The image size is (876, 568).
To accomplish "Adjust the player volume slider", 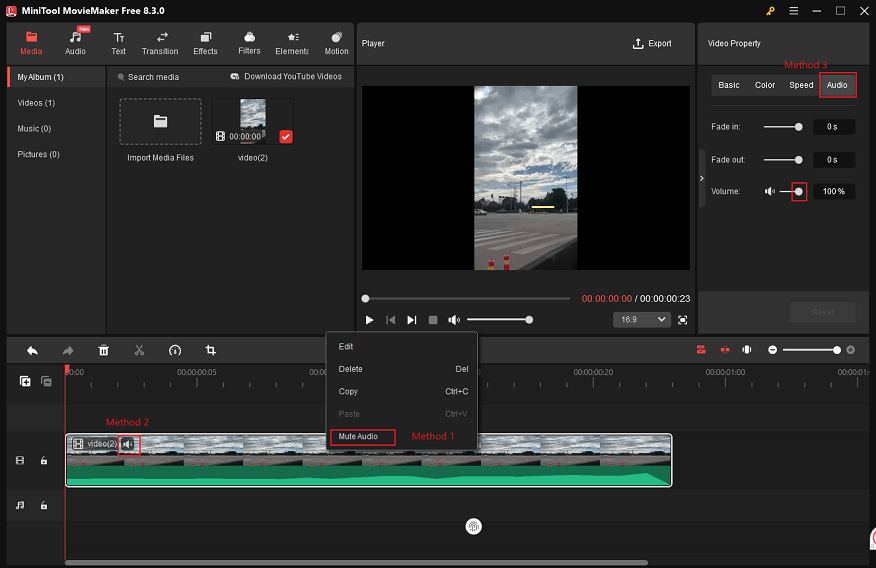I will (x=499, y=320).
